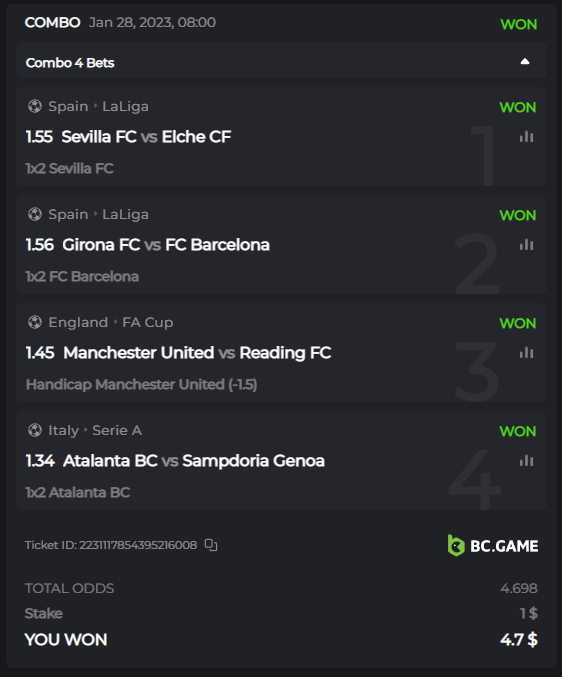Click the BC.GAME logo

[x=493, y=546]
